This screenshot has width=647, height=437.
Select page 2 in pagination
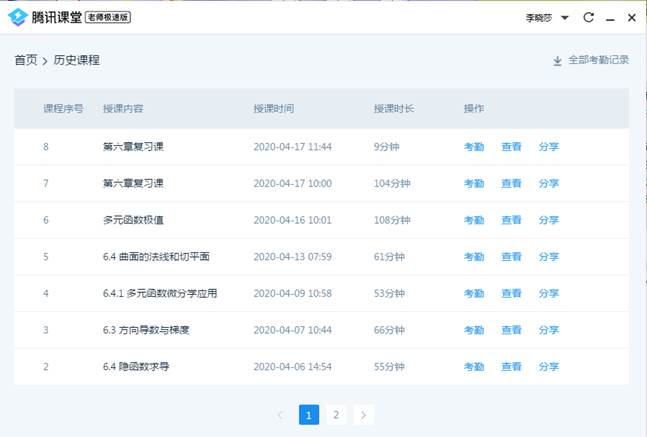pos(336,415)
